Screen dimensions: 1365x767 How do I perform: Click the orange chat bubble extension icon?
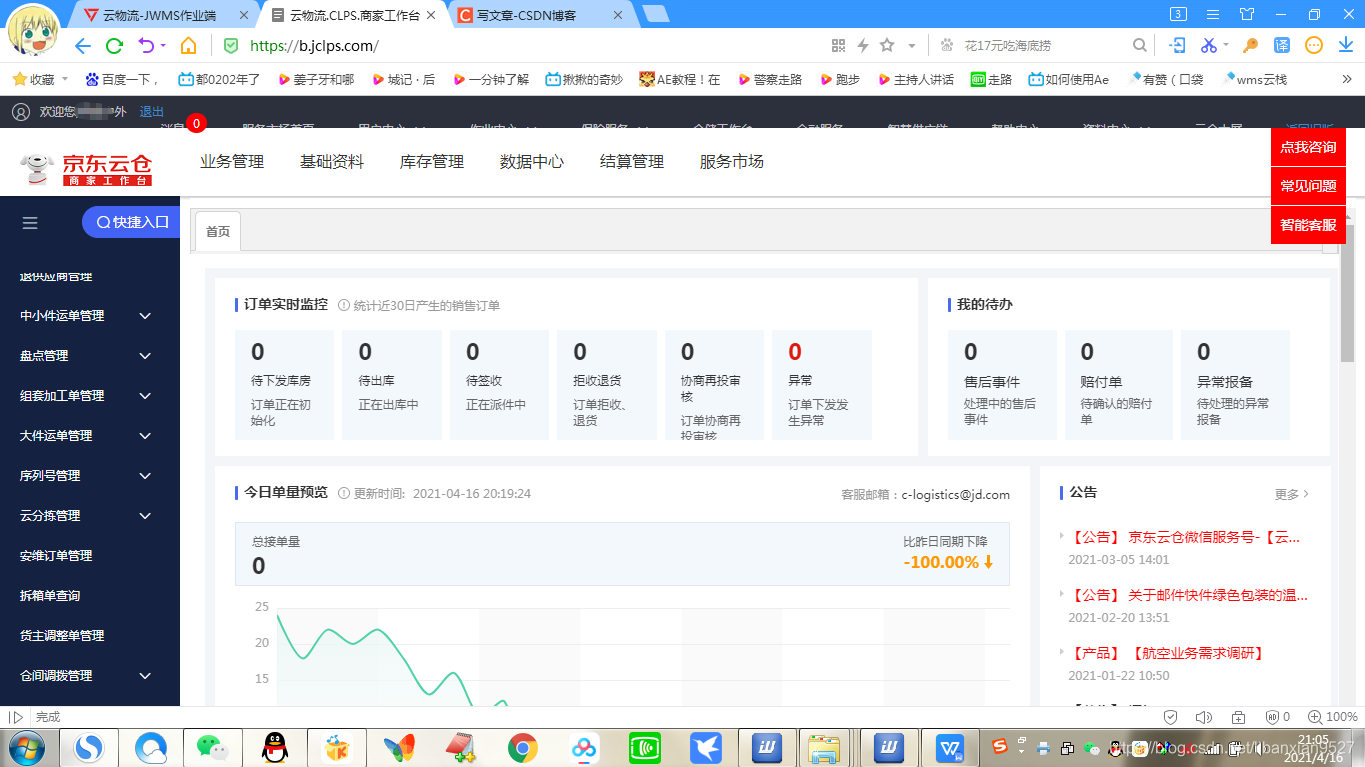(1314, 46)
